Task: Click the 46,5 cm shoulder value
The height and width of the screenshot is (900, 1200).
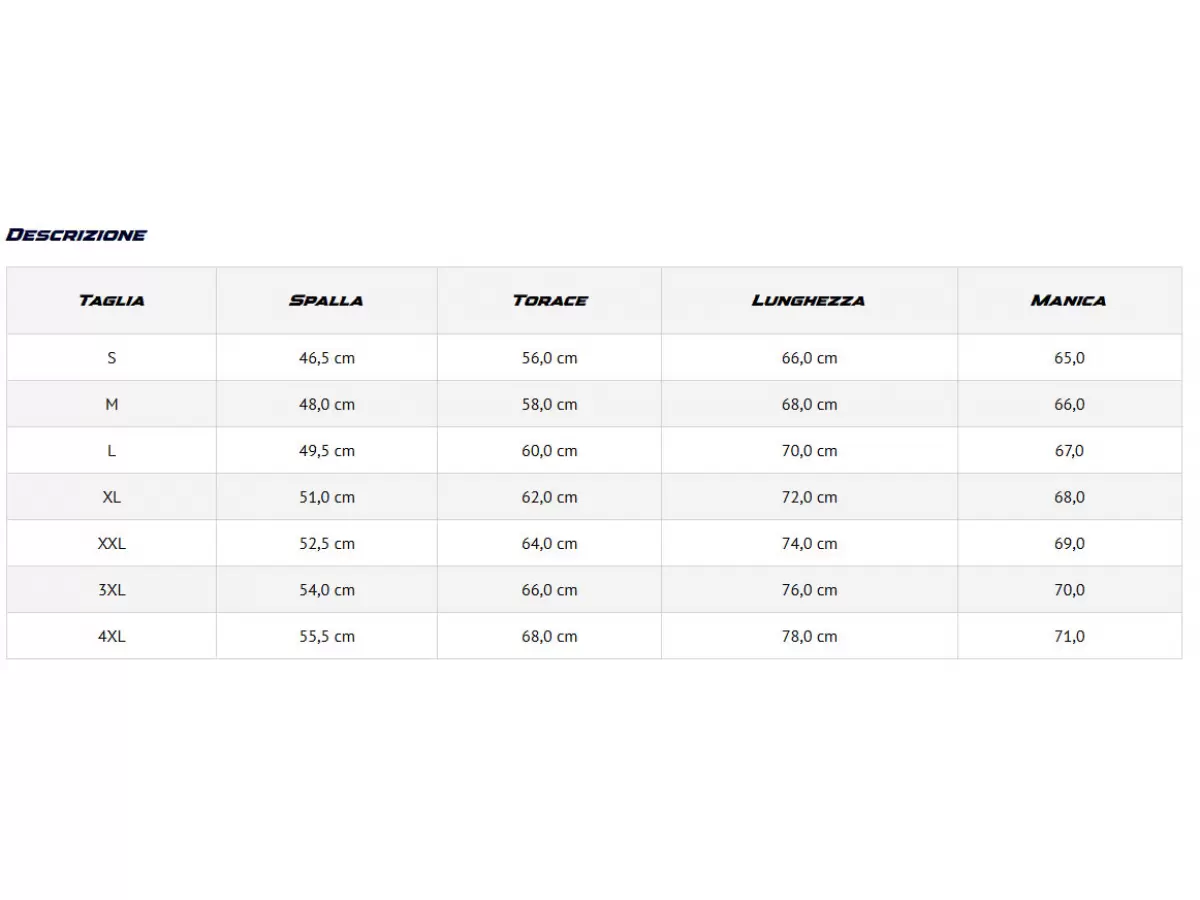Action: (x=327, y=358)
